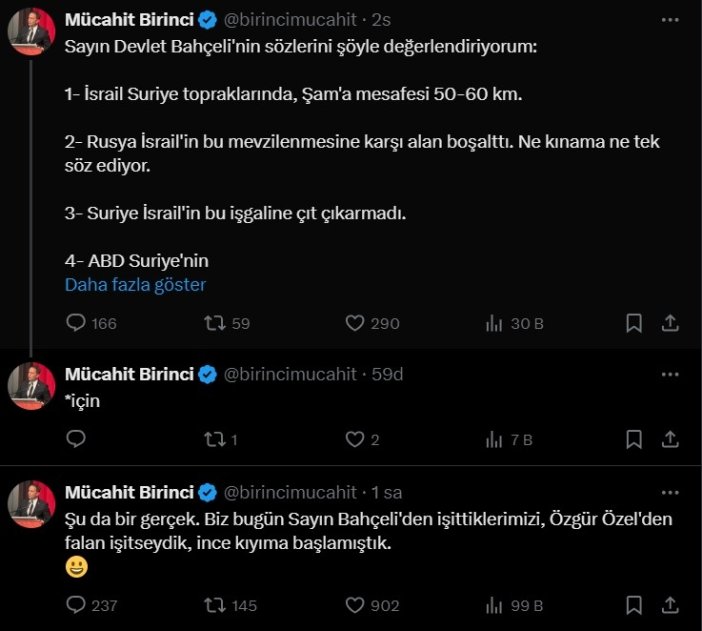The image size is (702, 631).
Task: Expand tweet with 'Daha fazla göster'
Action: point(135,284)
